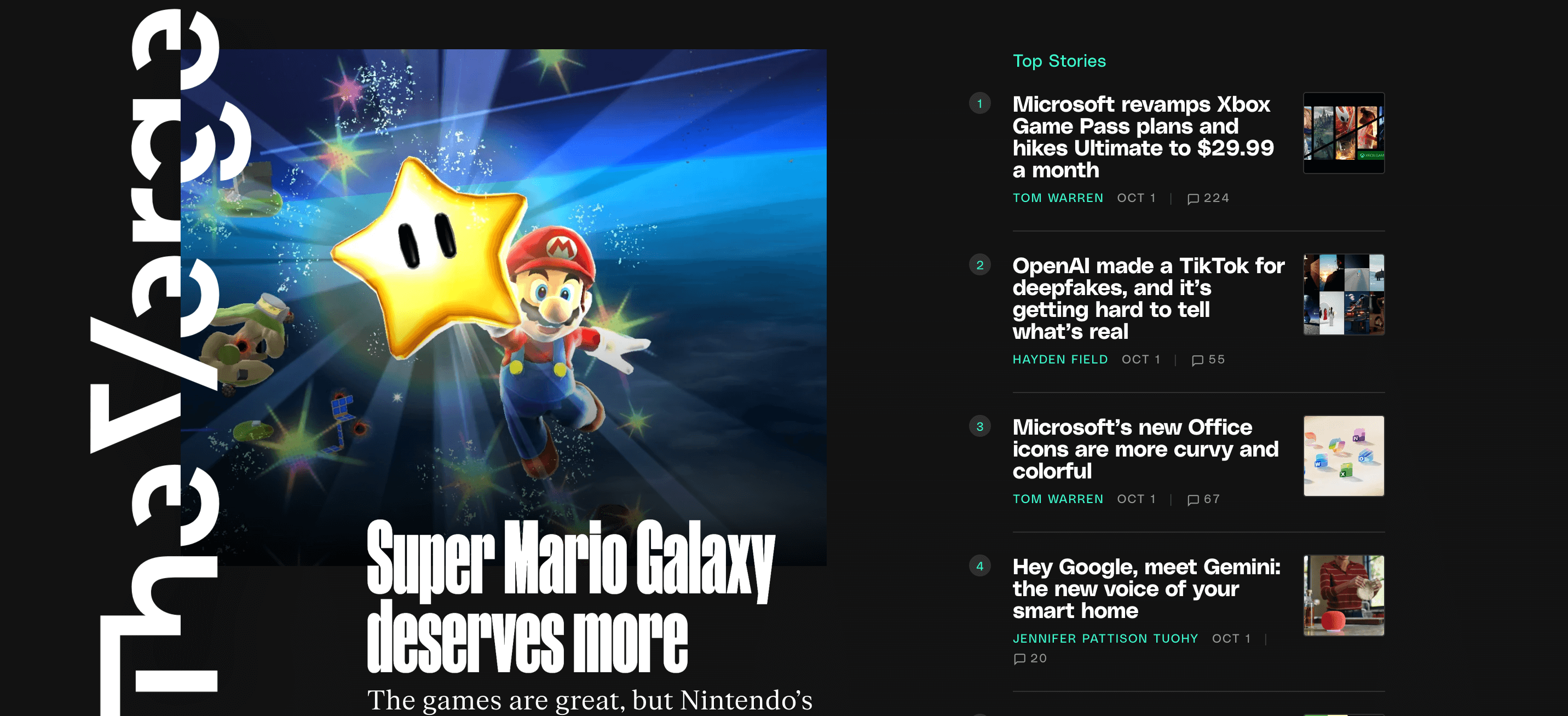Click the number 2 story badge
The height and width of the screenshot is (716, 1568).
(979, 265)
